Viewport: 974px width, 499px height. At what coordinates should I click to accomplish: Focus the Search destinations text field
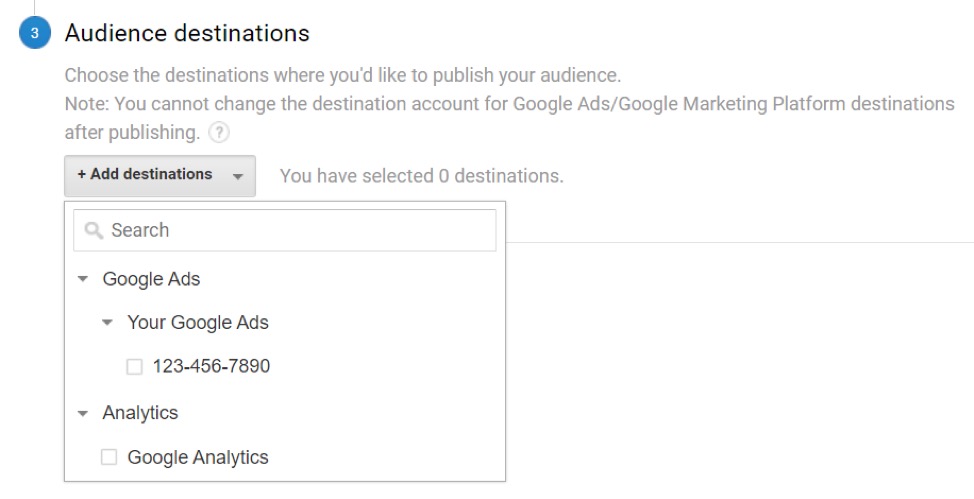(x=300, y=231)
